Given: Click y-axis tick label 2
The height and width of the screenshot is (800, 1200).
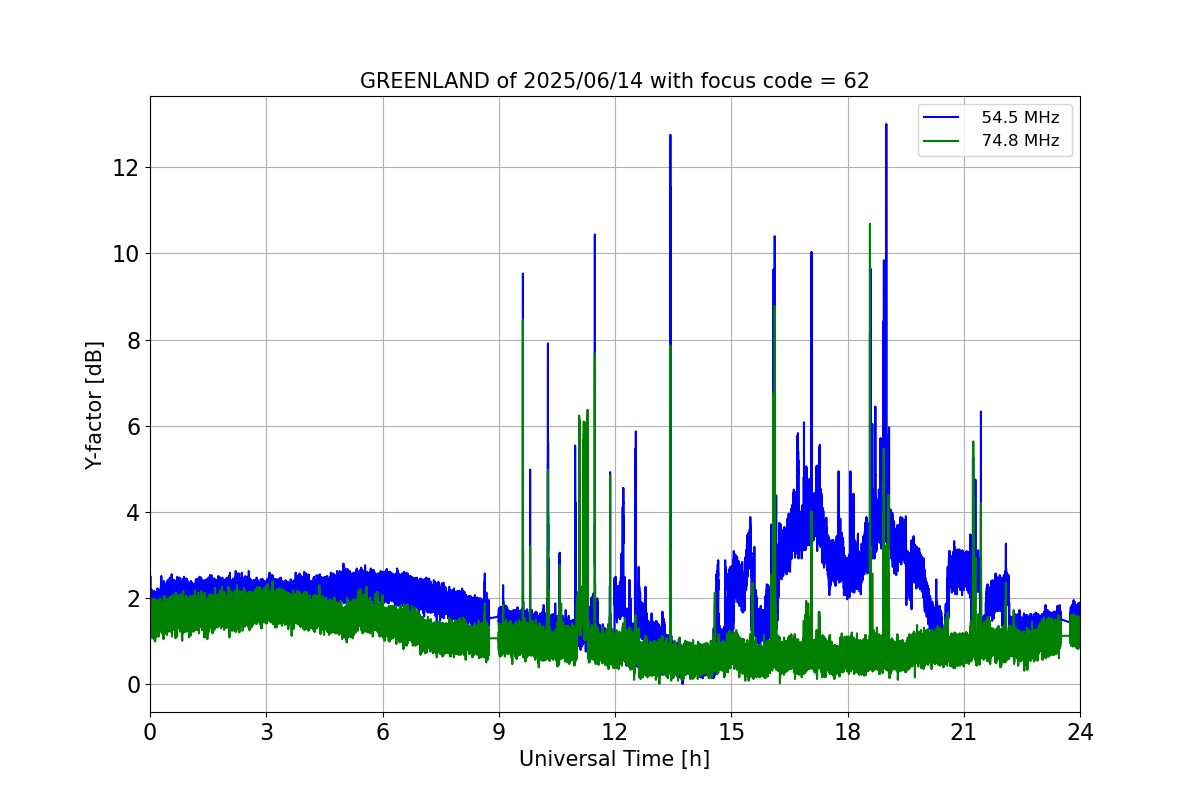Looking at the screenshot, I should pyautogui.click(x=132, y=599).
